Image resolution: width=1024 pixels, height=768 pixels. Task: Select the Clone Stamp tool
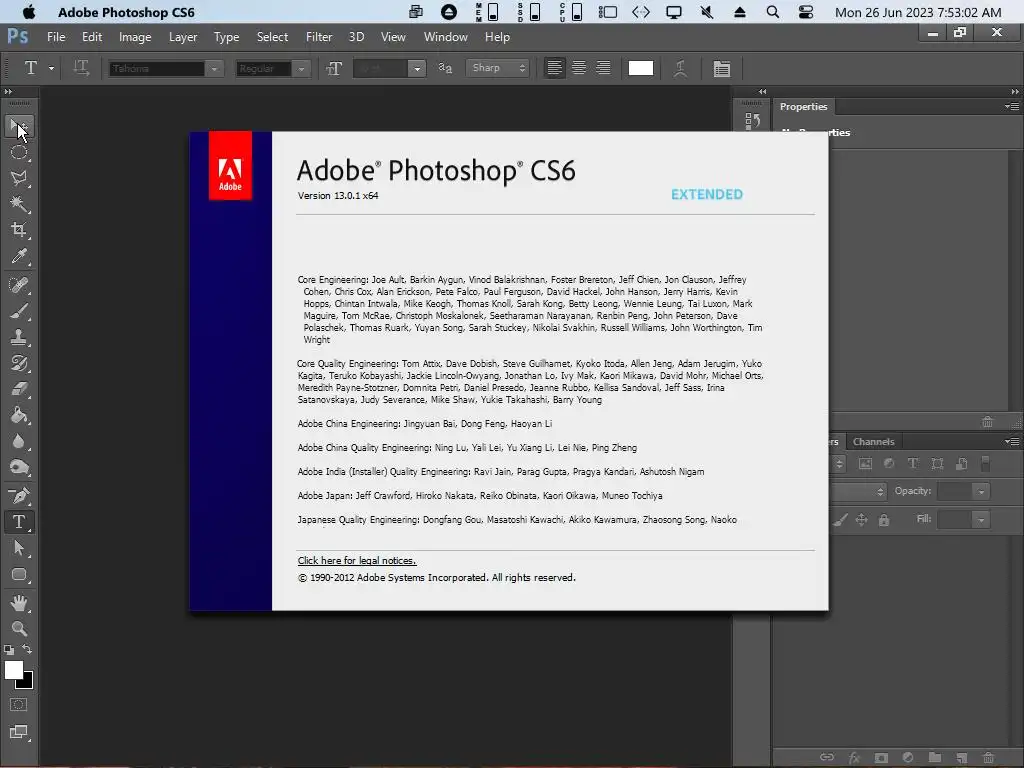point(19,337)
